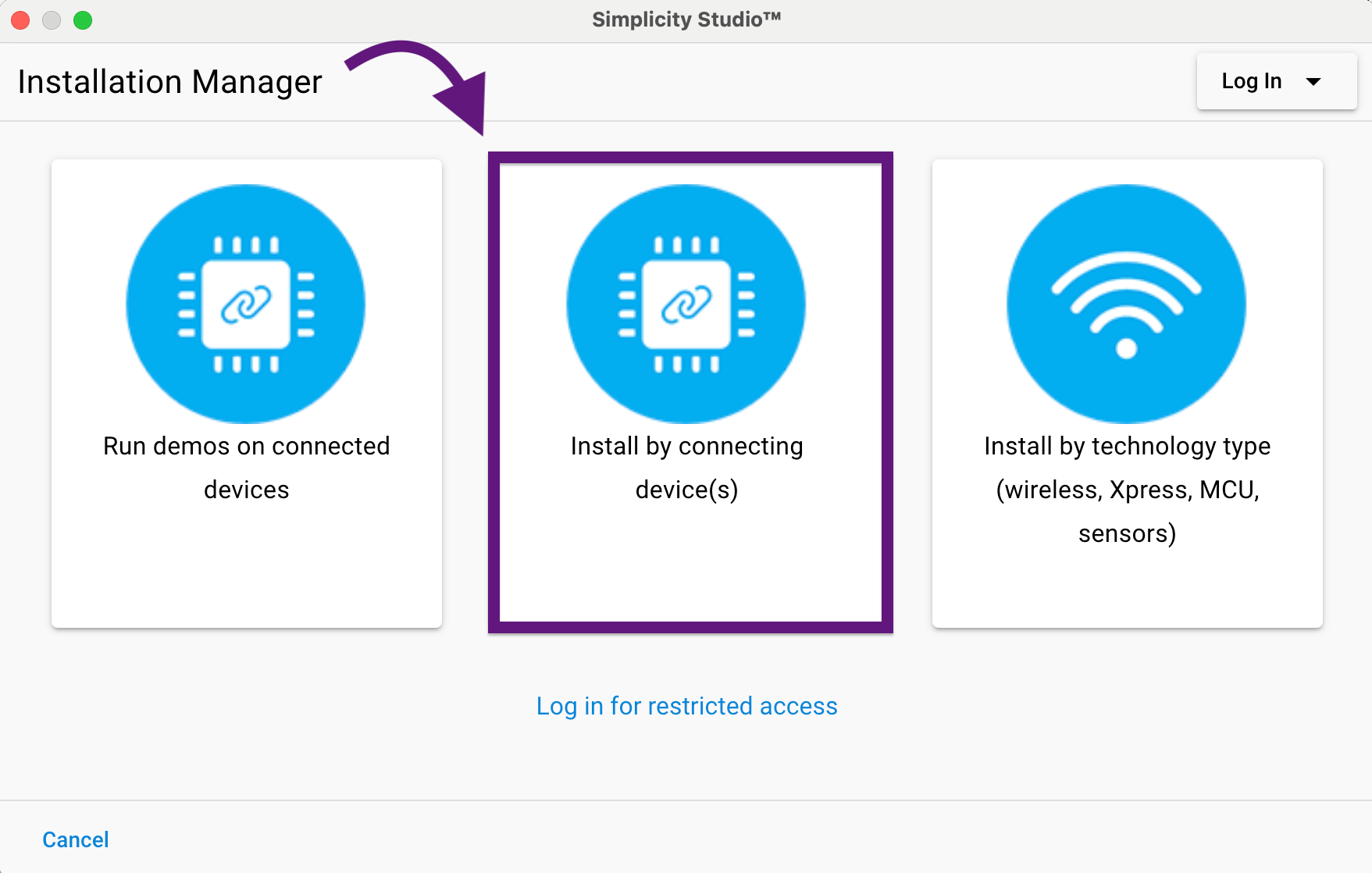Select the 'Run demos on connected devices' label
The height and width of the screenshot is (873, 1372).
[x=247, y=468]
